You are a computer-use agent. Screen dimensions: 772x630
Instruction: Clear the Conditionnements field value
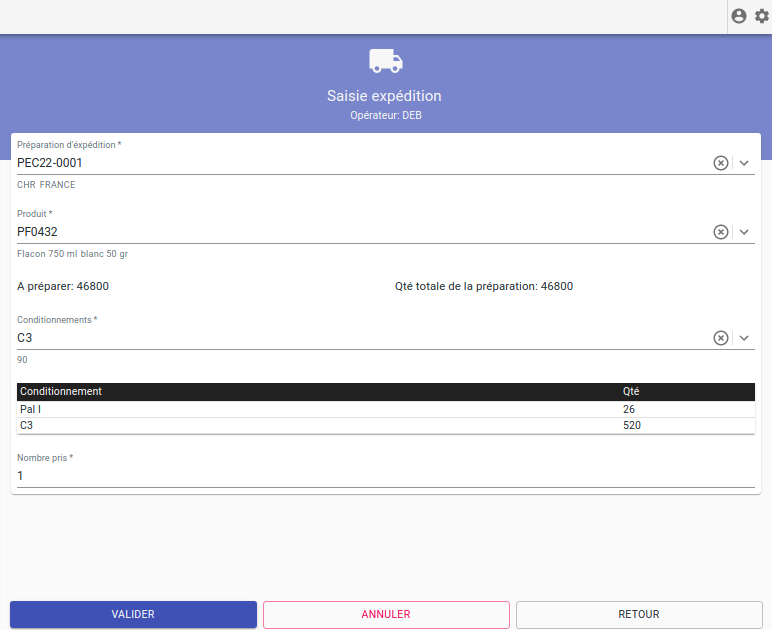pos(721,338)
